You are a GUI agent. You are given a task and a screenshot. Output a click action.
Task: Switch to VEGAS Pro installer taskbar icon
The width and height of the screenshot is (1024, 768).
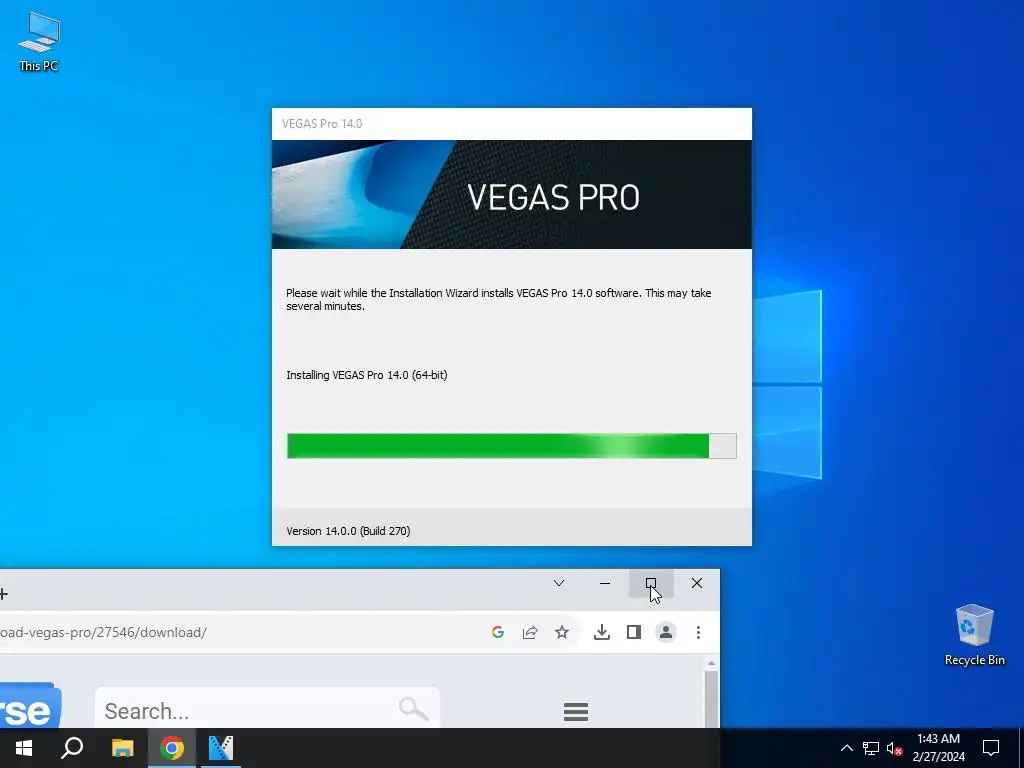(221, 748)
